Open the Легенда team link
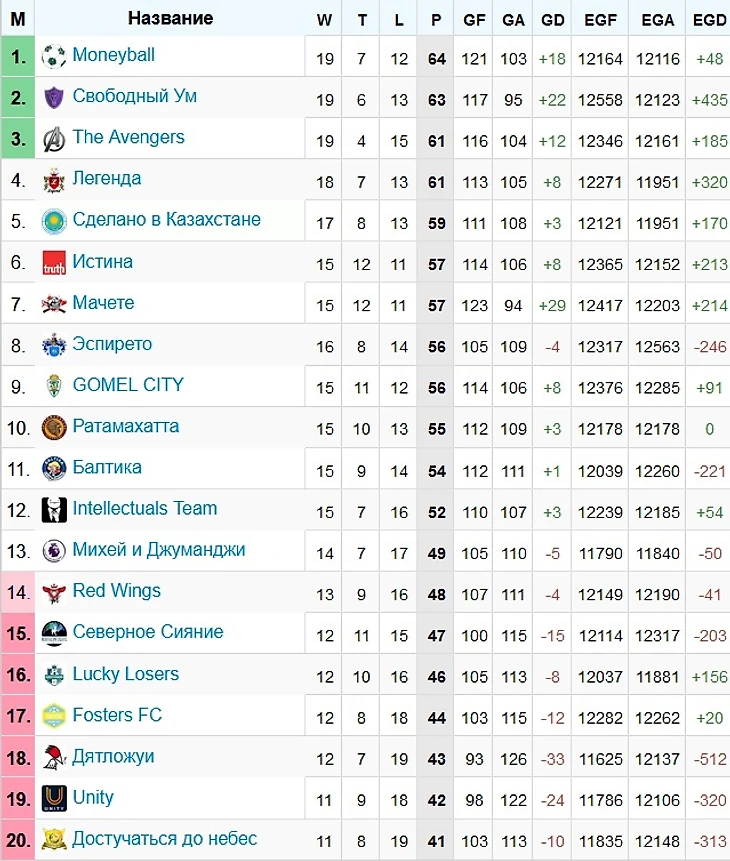Screen dimensions: 730x861 (x=107, y=179)
